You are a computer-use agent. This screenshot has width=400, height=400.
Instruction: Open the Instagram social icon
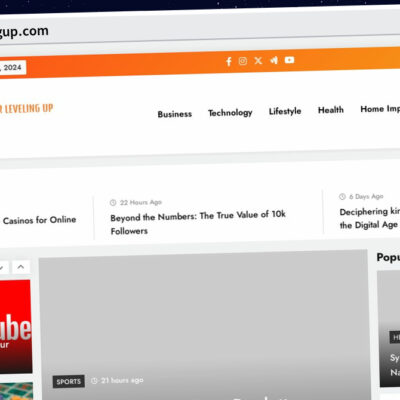(243, 61)
